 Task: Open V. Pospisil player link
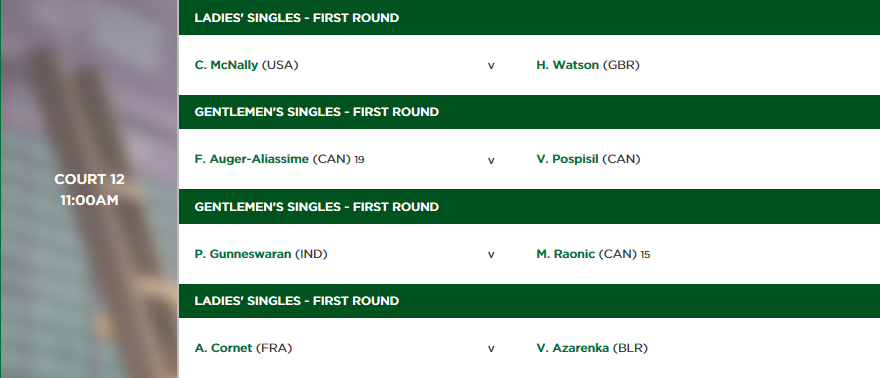coord(567,159)
